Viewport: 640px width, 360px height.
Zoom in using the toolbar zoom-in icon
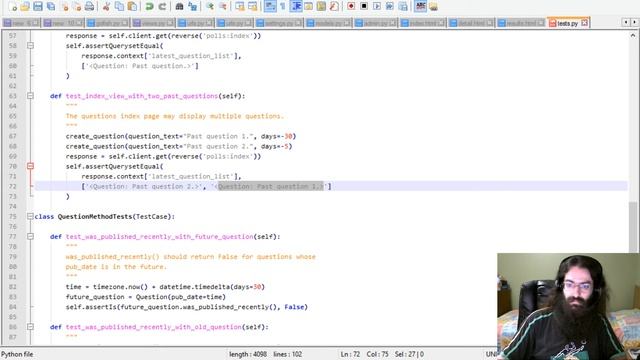210,6
